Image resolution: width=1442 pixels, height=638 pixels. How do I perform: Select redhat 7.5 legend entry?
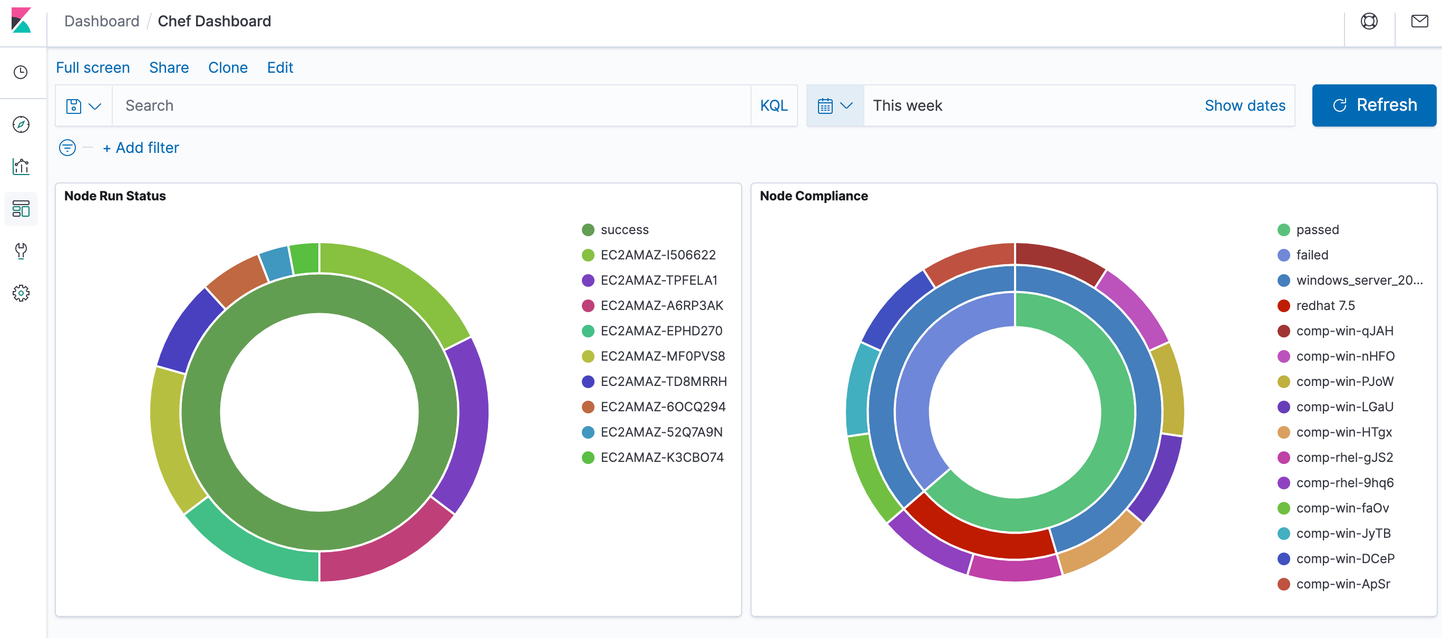1316,306
